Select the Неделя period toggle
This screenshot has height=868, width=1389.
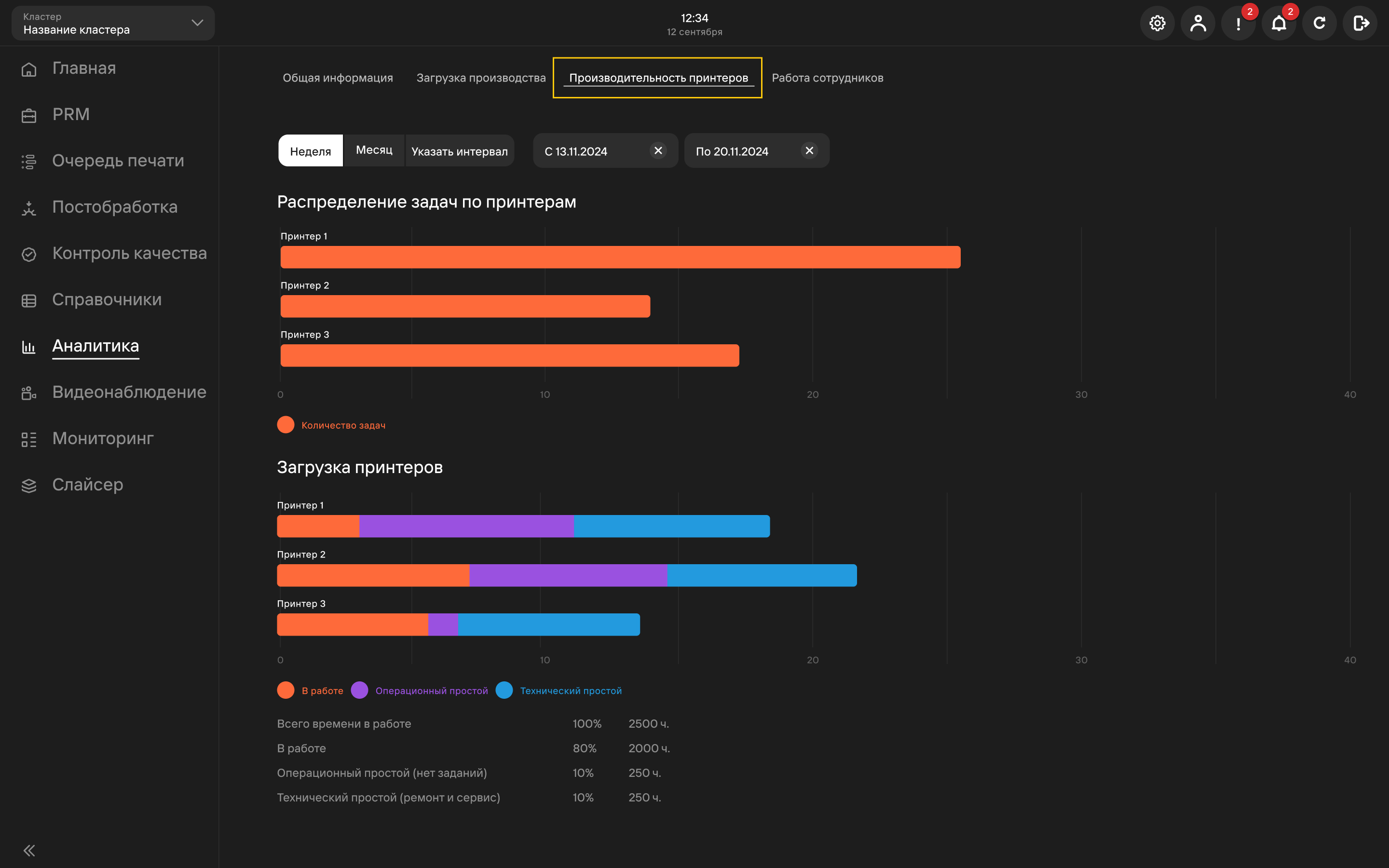click(x=311, y=151)
